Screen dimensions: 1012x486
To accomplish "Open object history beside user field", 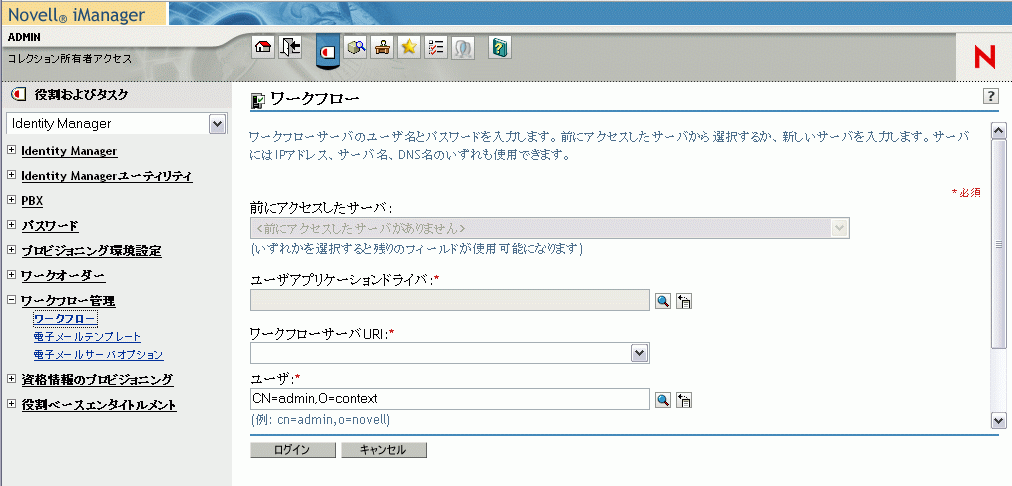I will [x=684, y=400].
